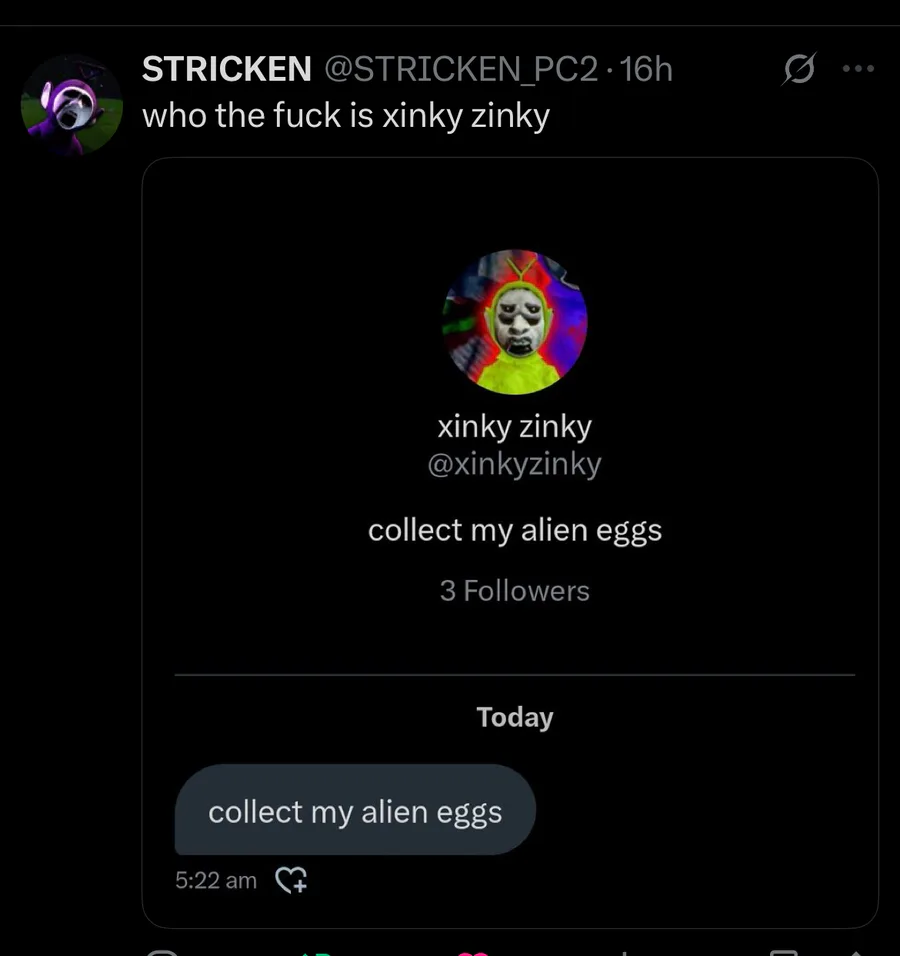This screenshot has width=900, height=956.
Task: Open the share icon at bottom right
Action: pyautogui.click(x=856, y=953)
